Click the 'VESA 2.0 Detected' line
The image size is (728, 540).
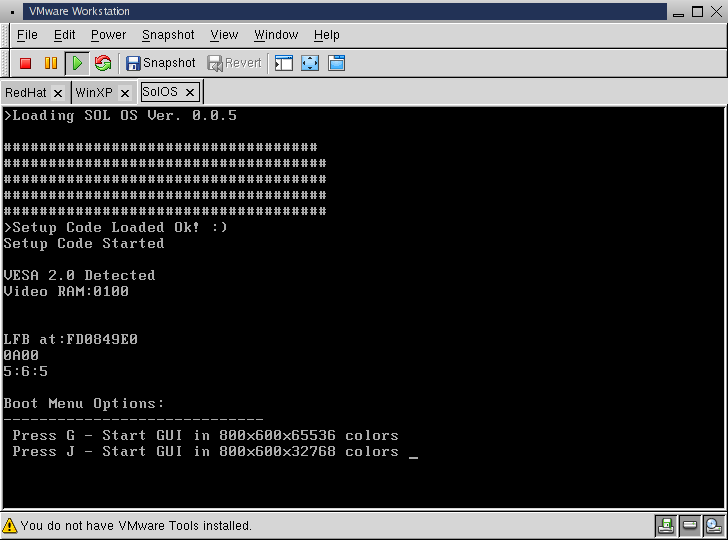[79, 275]
